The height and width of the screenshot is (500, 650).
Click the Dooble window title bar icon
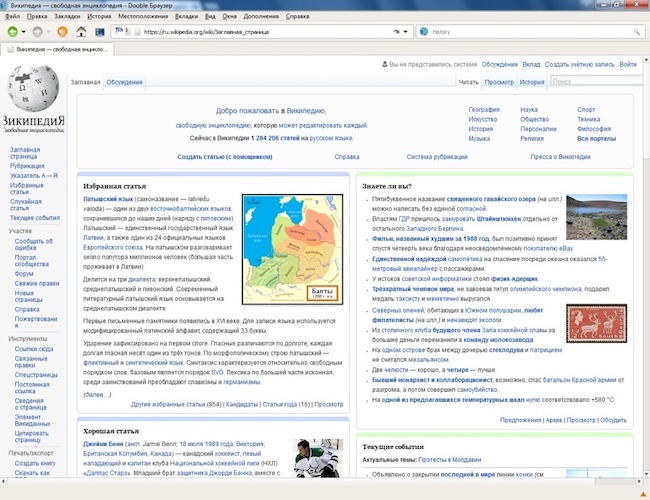pyautogui.click(x=4, y=5)
